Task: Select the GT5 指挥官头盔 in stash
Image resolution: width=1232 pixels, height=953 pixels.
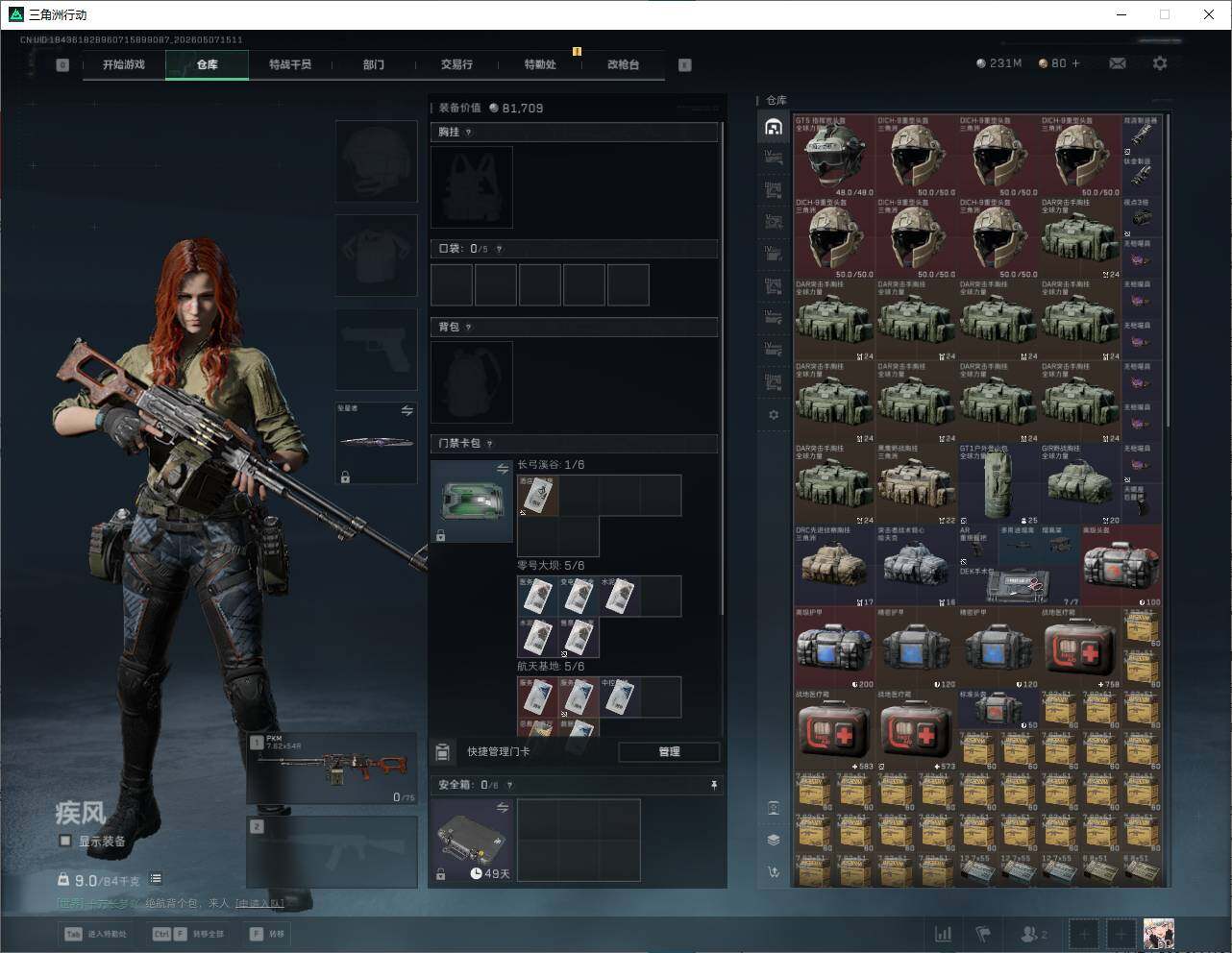Action: (x=834, y=156)
